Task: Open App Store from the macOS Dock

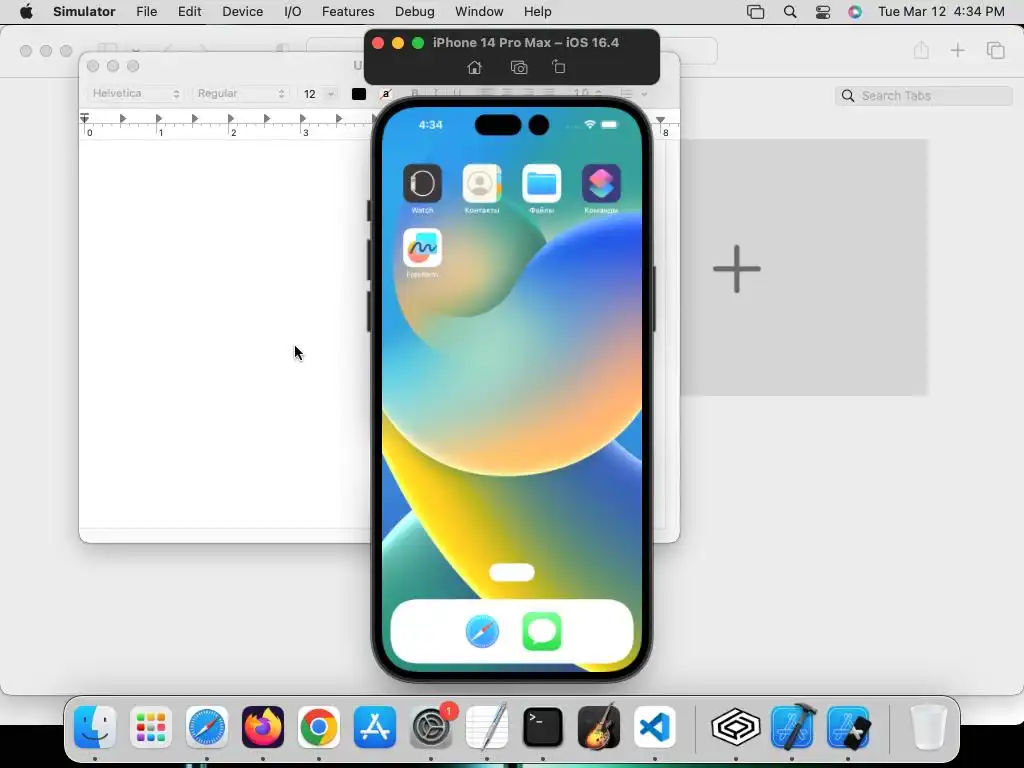Action: (375, 727)
